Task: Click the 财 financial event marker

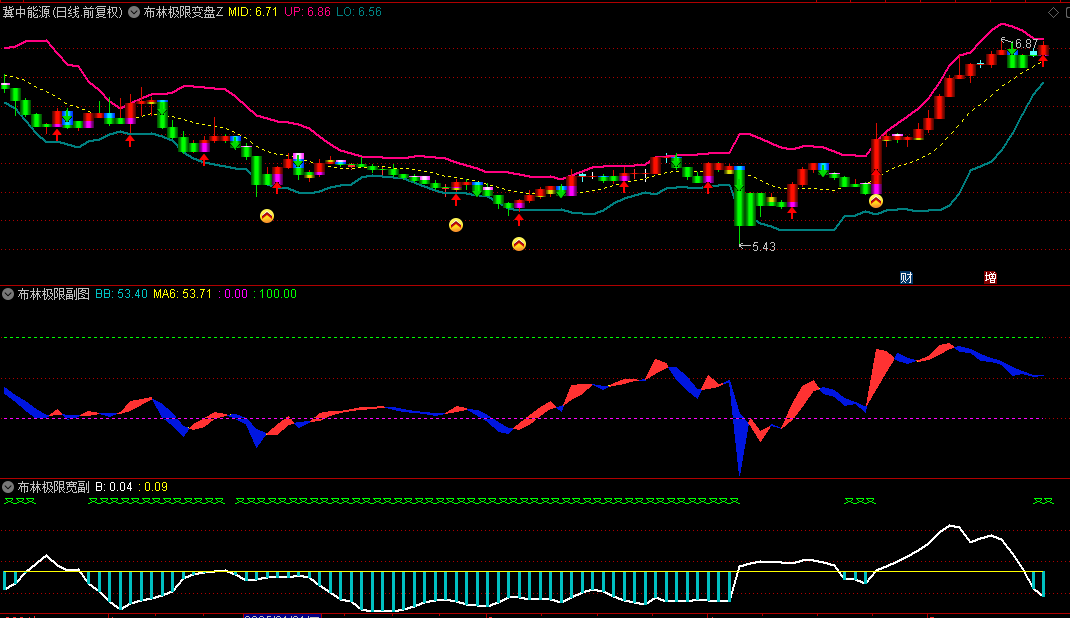Action: (906, 278)
